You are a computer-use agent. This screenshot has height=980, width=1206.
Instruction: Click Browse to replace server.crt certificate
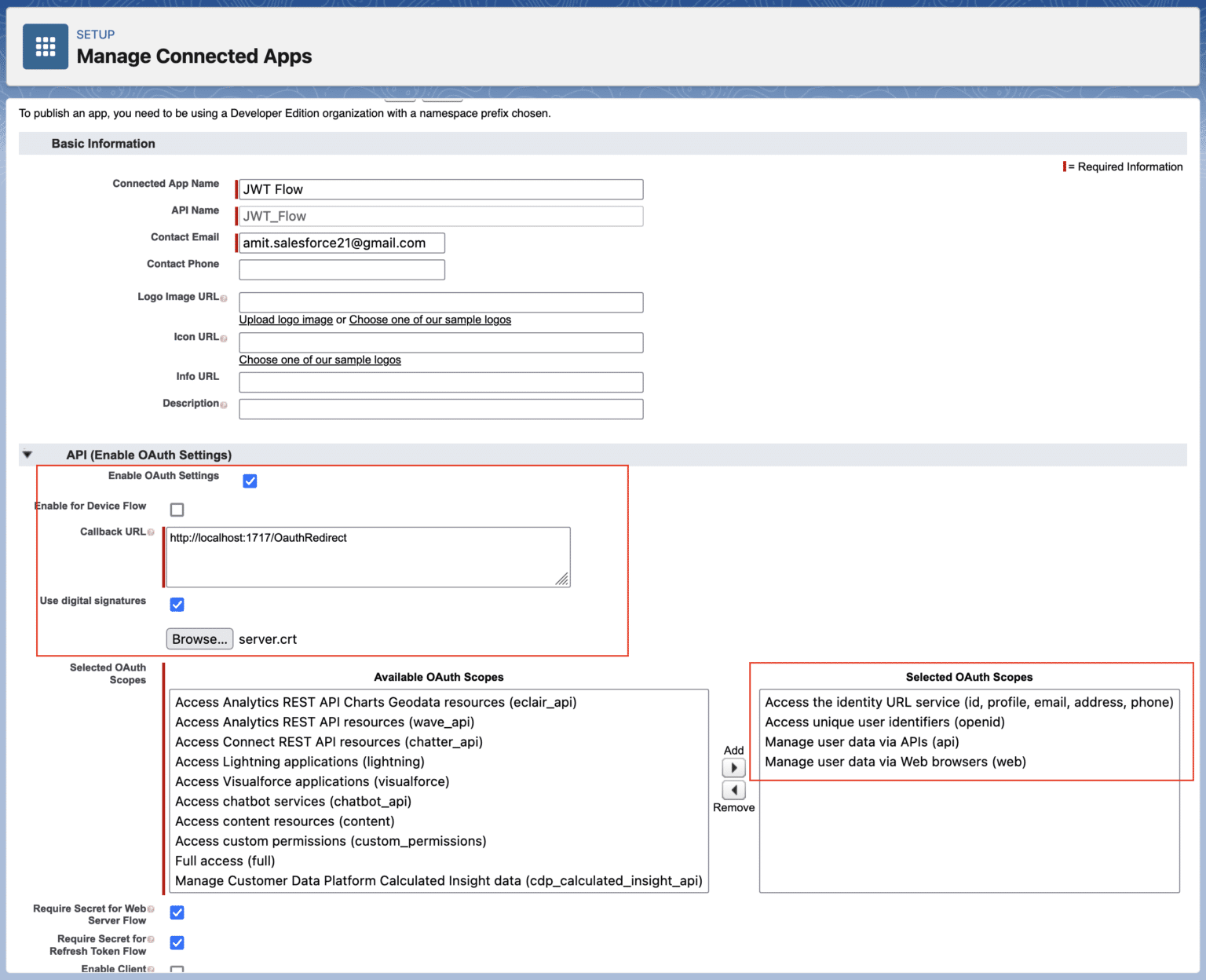coord(199,638)
